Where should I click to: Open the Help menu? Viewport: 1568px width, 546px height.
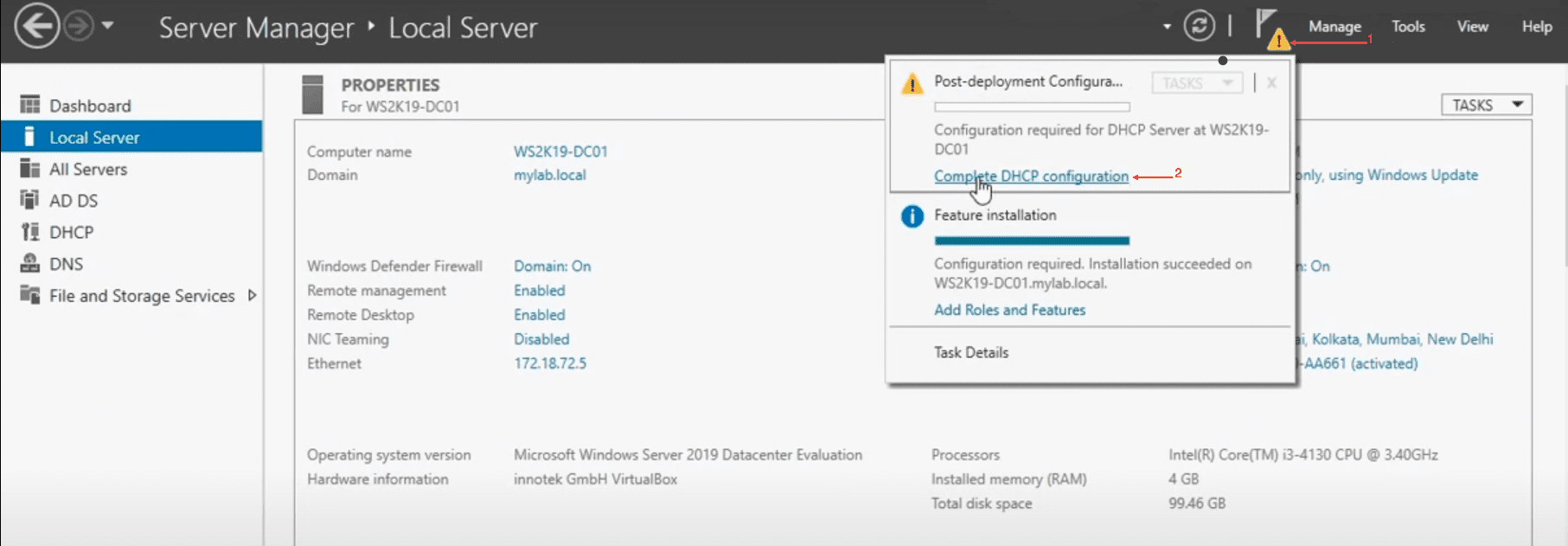pyautogui.click(x=1537, y=27)
